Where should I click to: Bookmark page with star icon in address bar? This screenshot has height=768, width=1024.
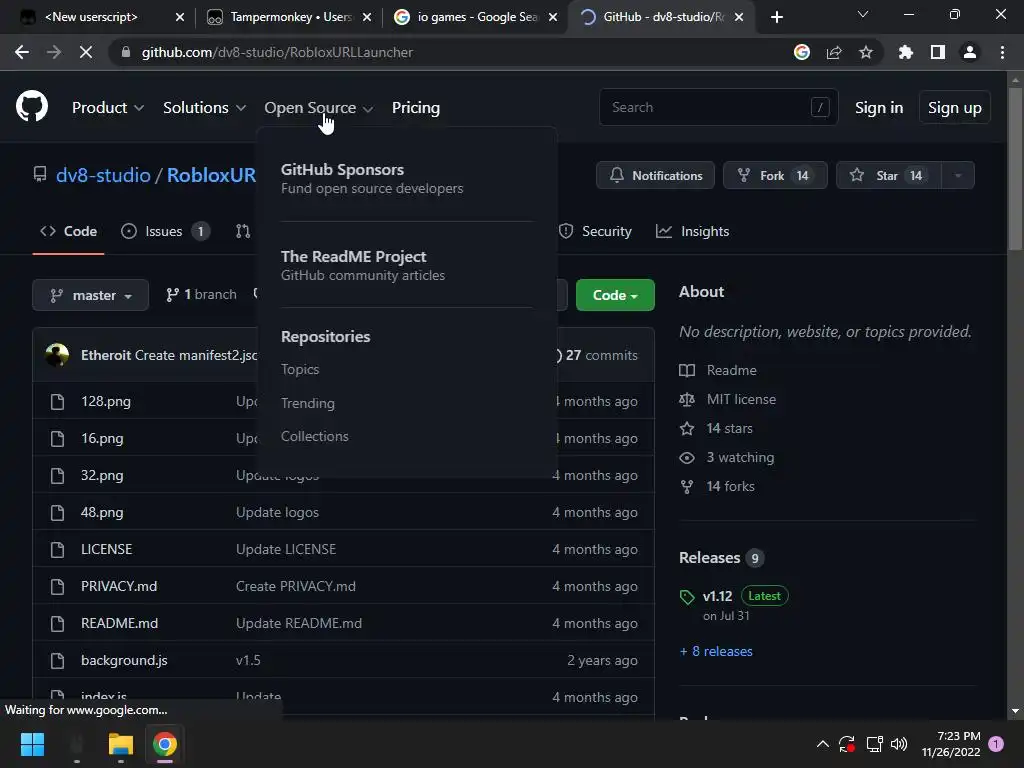tap(866, 52)
